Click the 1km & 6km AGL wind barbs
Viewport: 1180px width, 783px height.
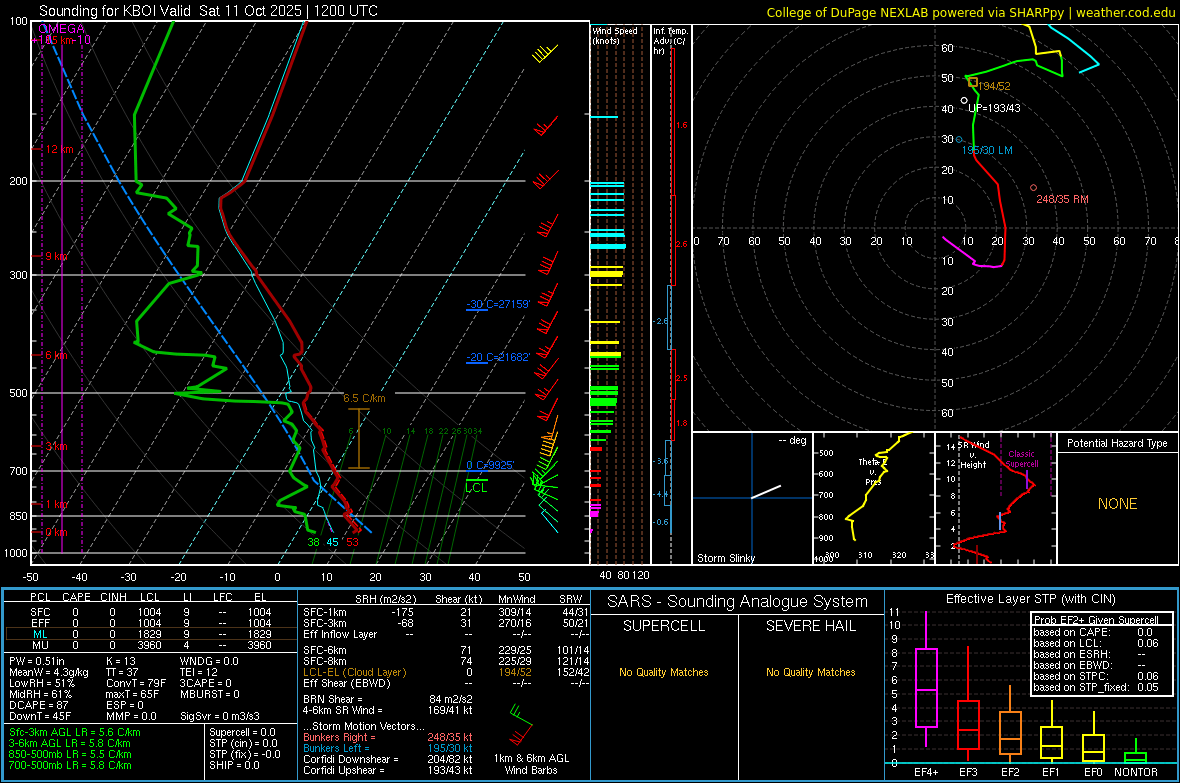coord(521,723)
